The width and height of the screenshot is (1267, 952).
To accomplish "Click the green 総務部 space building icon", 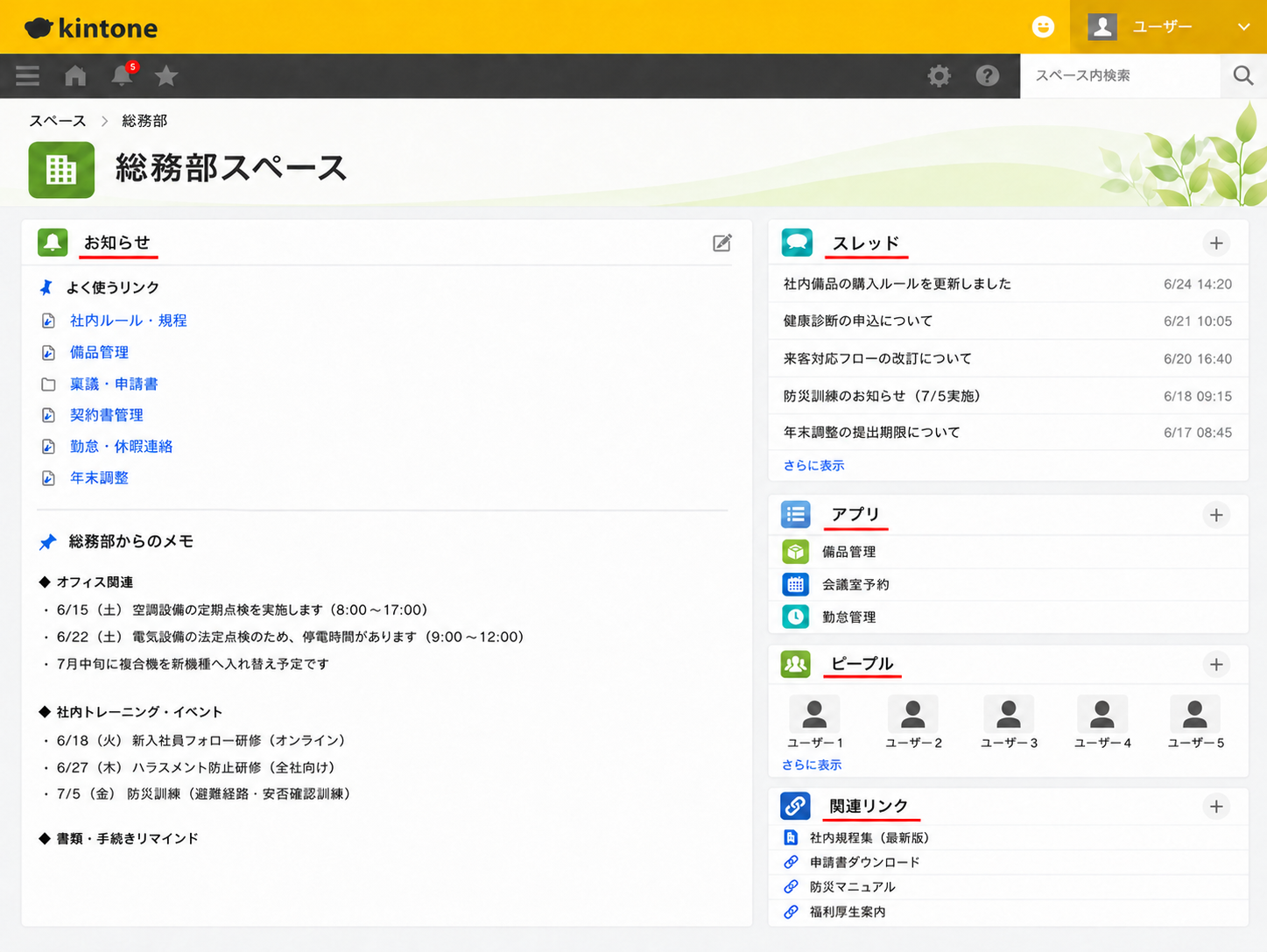I will coord(61,170).
